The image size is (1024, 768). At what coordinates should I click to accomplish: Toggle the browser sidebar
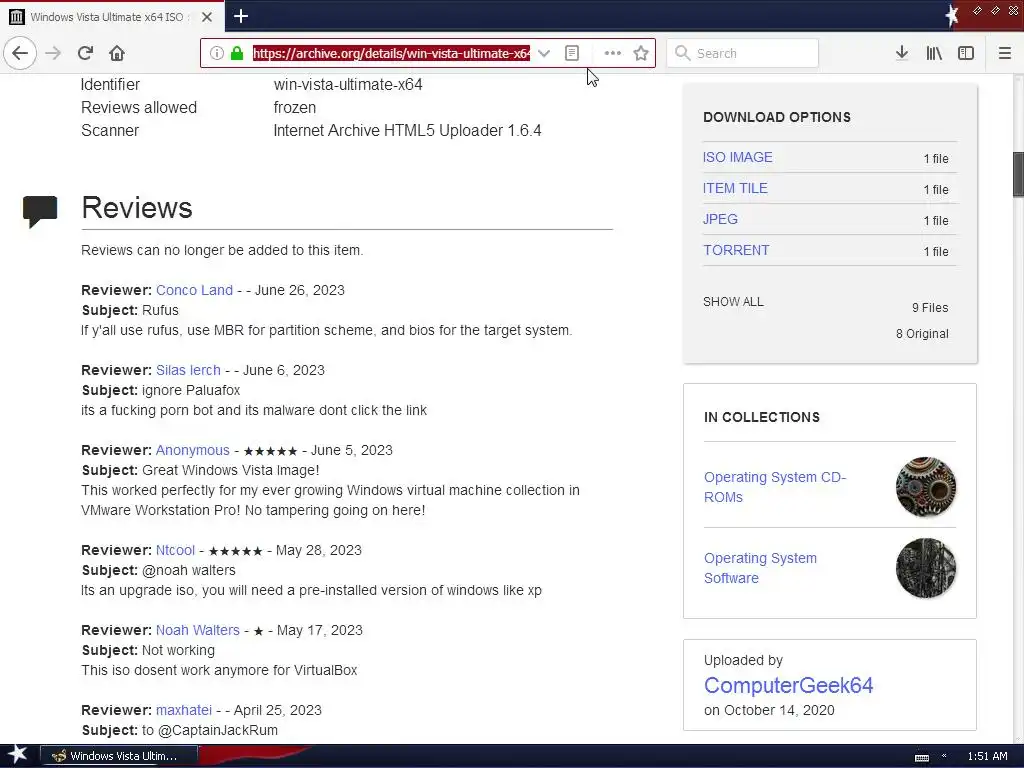pyautogui.click(x=966, y=53)
